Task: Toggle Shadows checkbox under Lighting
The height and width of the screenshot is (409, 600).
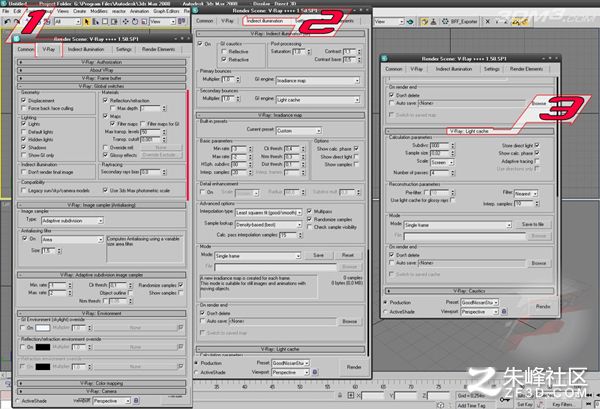Action: point(24,147)
